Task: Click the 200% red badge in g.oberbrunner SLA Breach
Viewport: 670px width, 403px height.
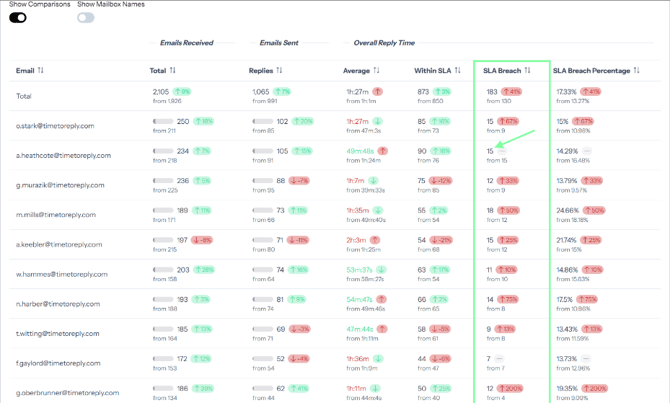Action: (x=514, y=387)
